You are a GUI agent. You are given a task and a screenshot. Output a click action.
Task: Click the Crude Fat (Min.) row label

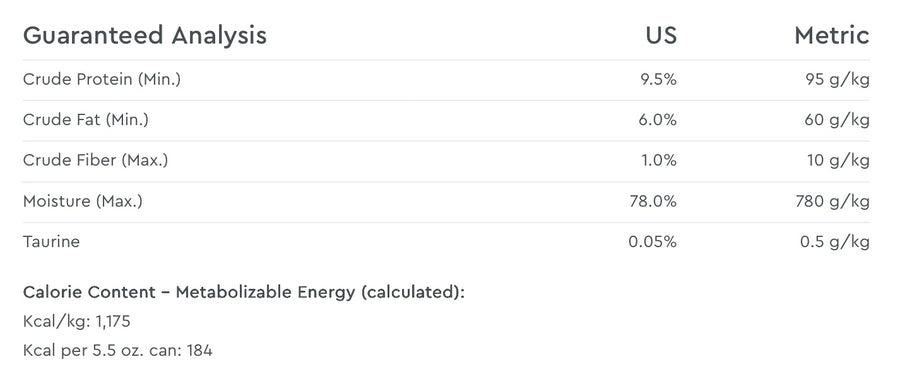pyautogui.click(x=86, y=120)
